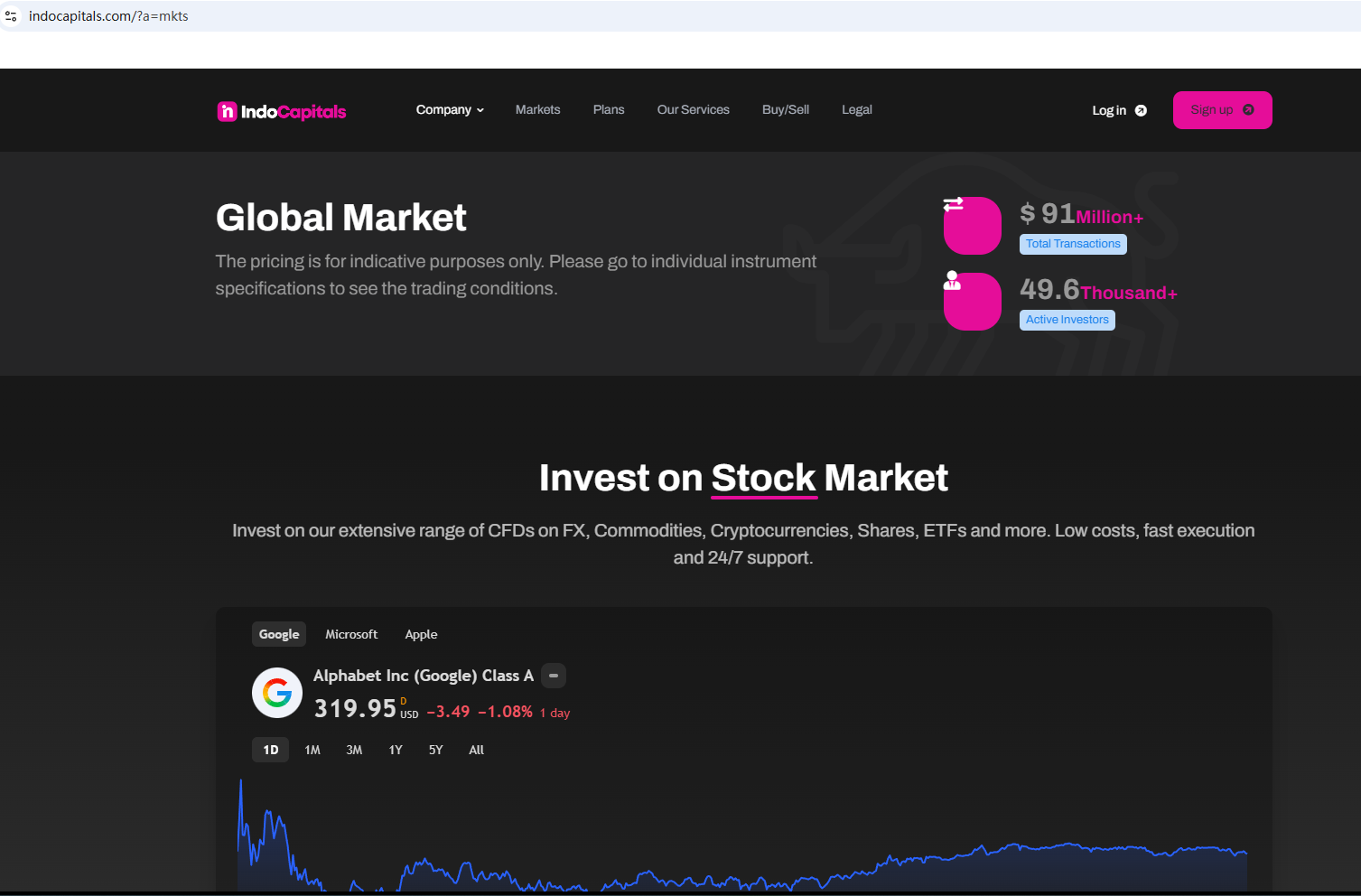
Task: Click the arrow icon beside Log in
Action: pos(1141,110)
